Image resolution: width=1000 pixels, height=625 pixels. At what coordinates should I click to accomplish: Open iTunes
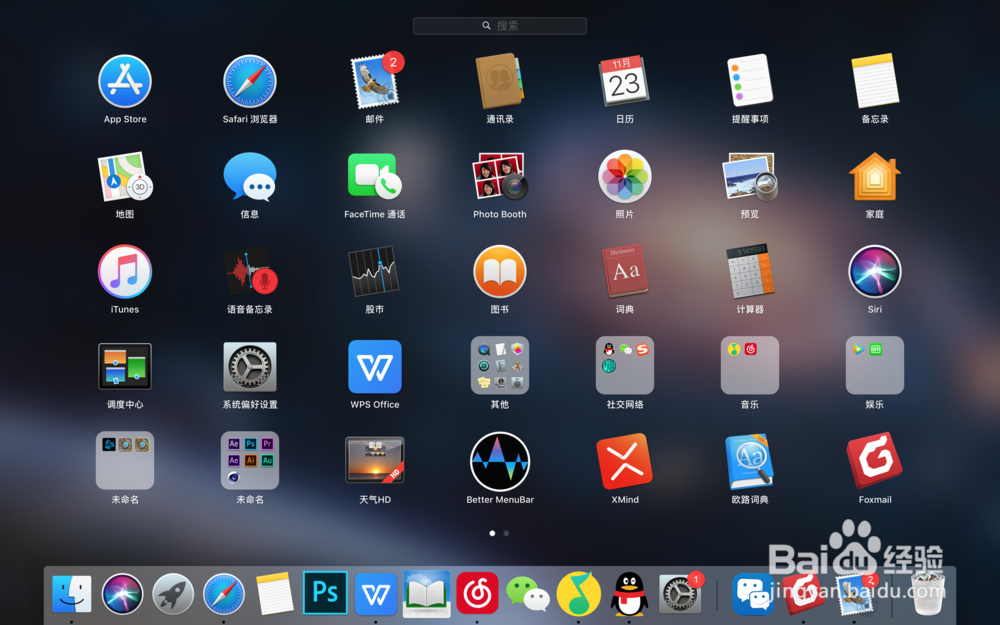click(x=125, y=271)
